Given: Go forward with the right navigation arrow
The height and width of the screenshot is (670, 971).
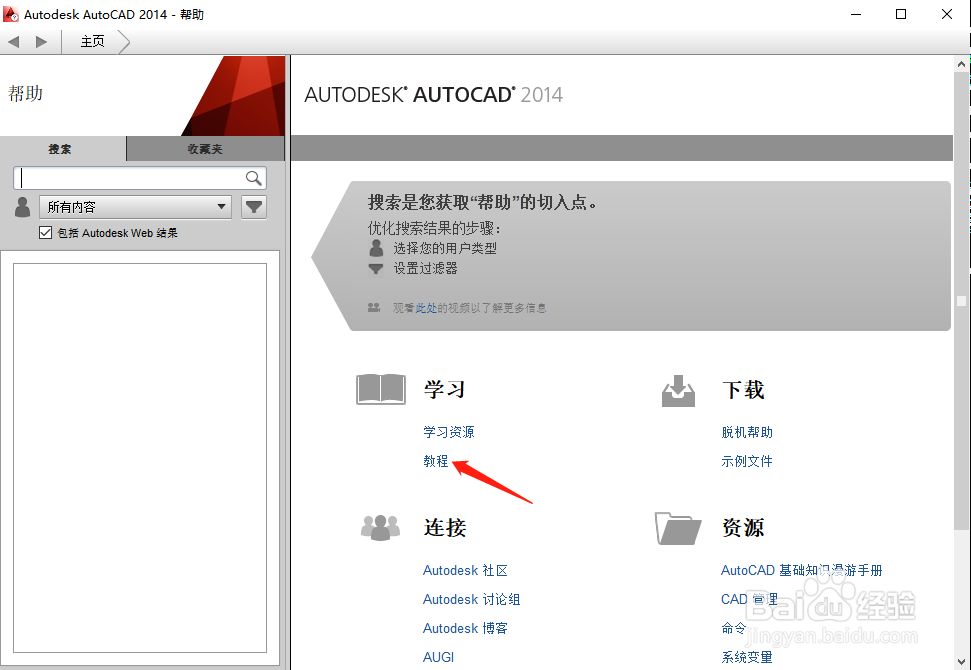Looking at the screenshot, I should coord(41,41).
